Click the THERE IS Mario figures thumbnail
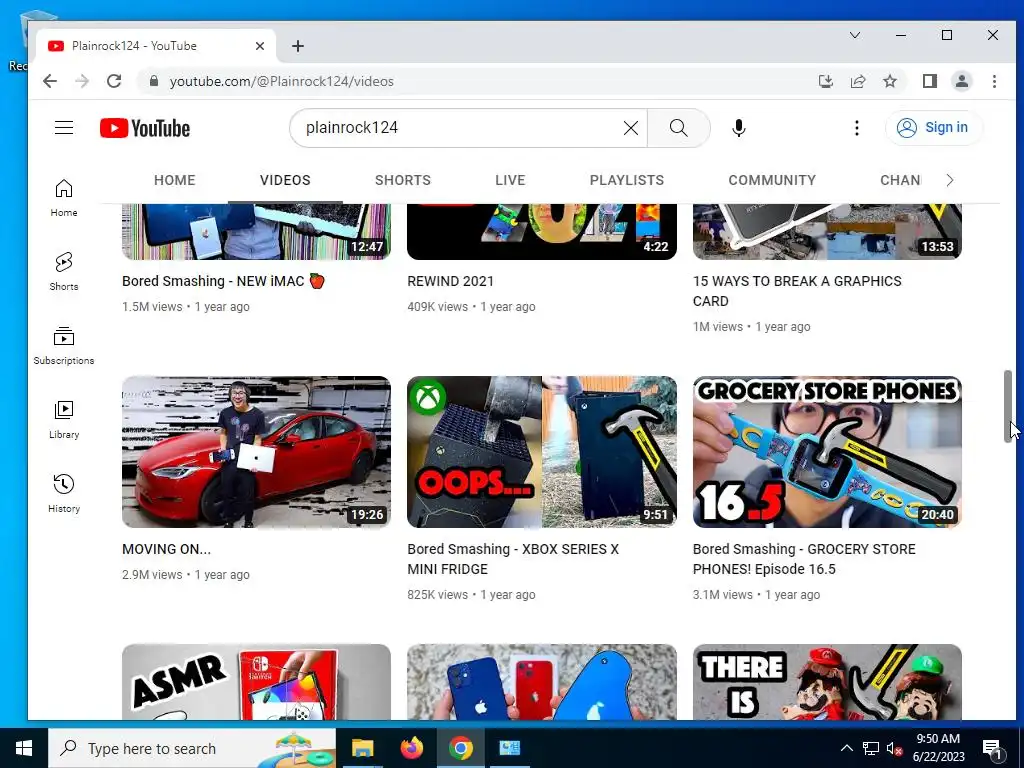 click(x=827, y=682)
